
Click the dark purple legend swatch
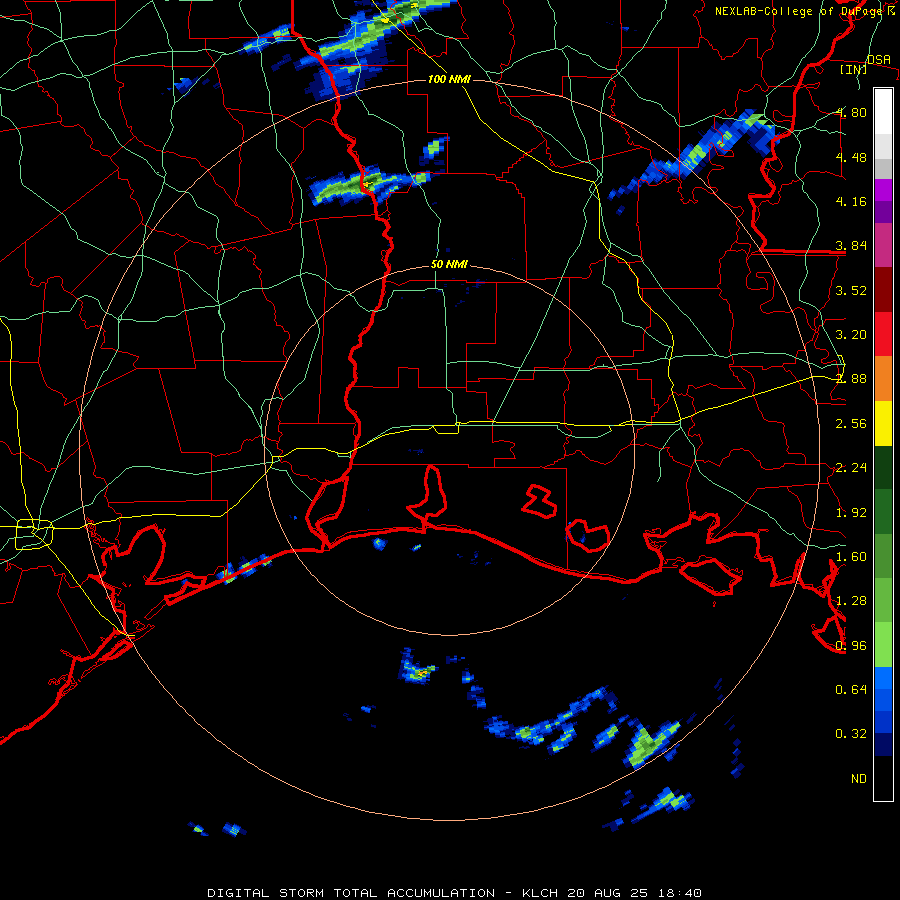pyautogui.click(x=883, y=212)
